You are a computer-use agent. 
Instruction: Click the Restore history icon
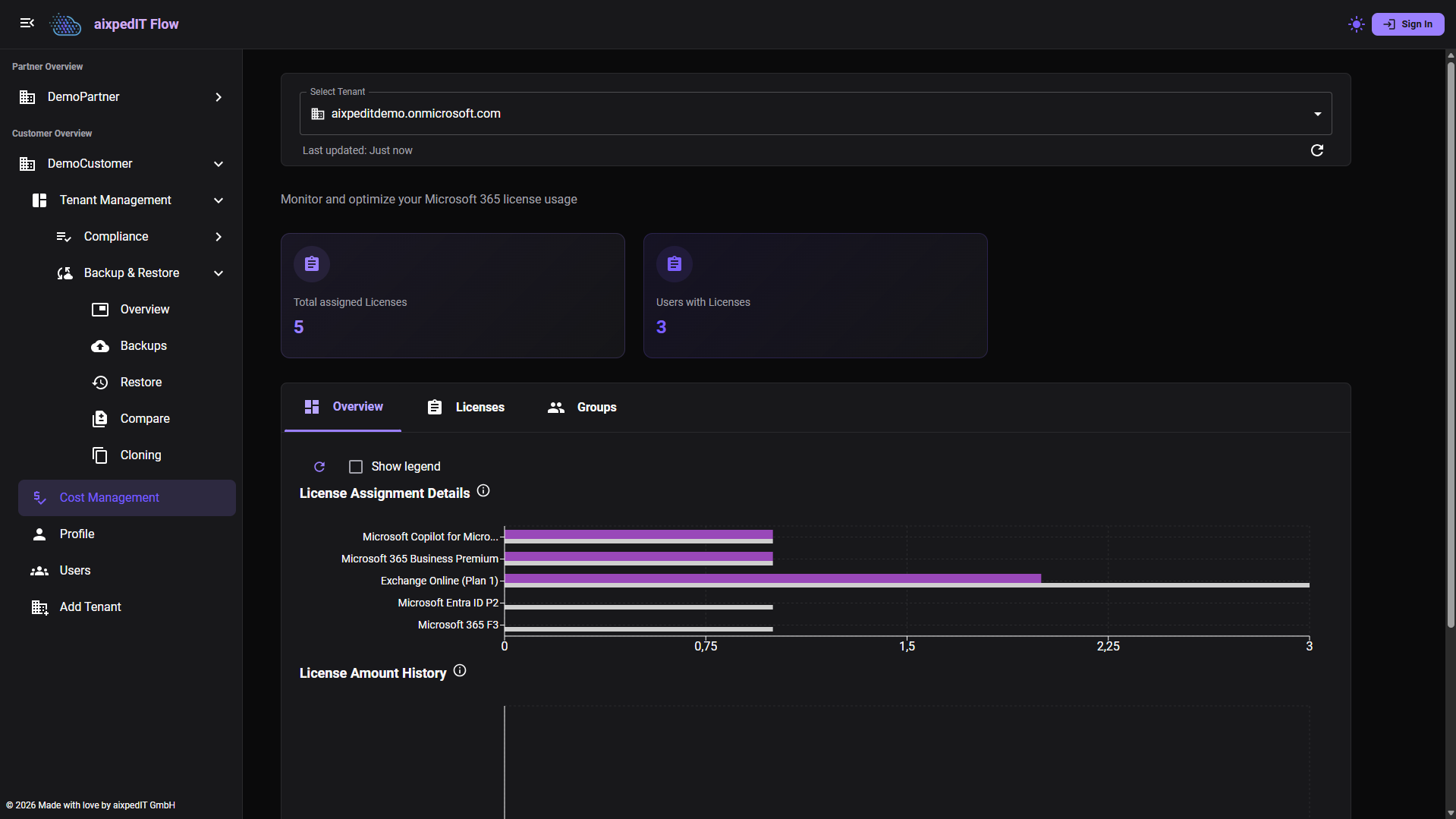[100, 383]
